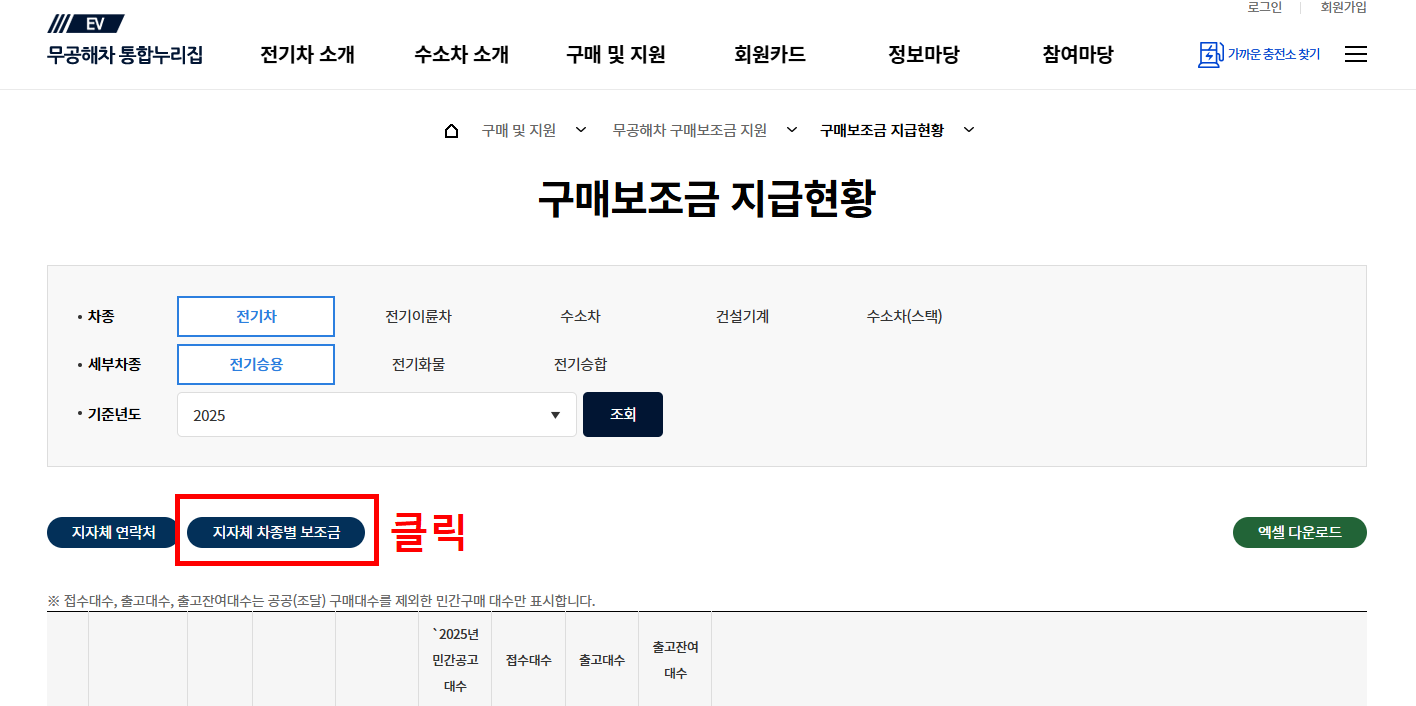Expand the 무공해차 구매보조금 지원 breadcrumb dropdown
Viewport: 1416px width, 706px height.
[x=791, y=129]
